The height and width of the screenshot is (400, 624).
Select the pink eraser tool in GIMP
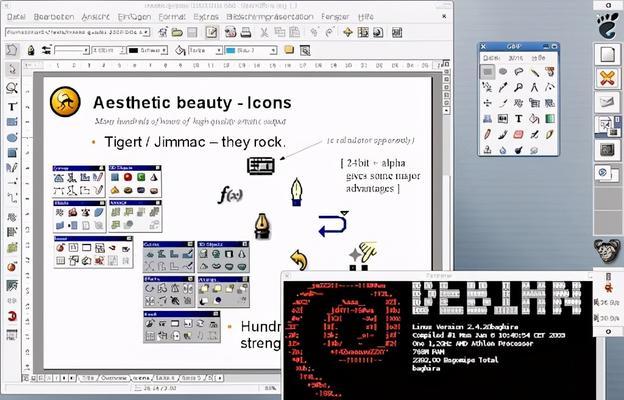(519, 135)
